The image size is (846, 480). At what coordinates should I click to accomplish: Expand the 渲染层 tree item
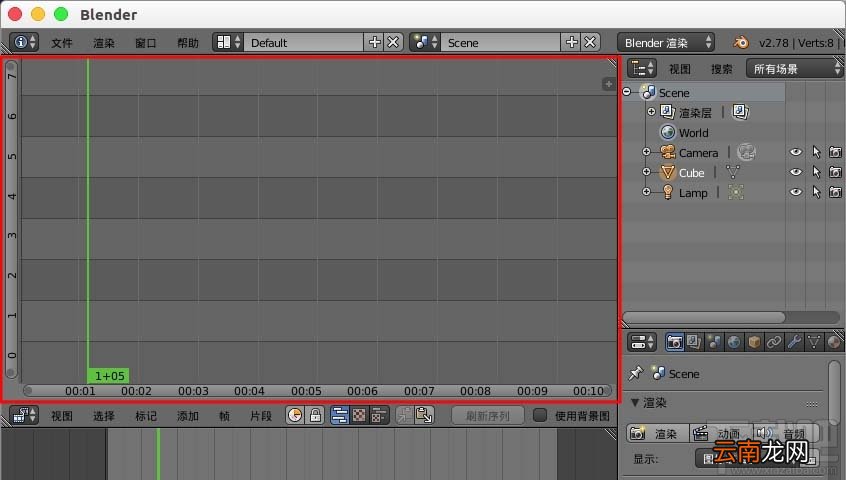(x=651, y=112)
